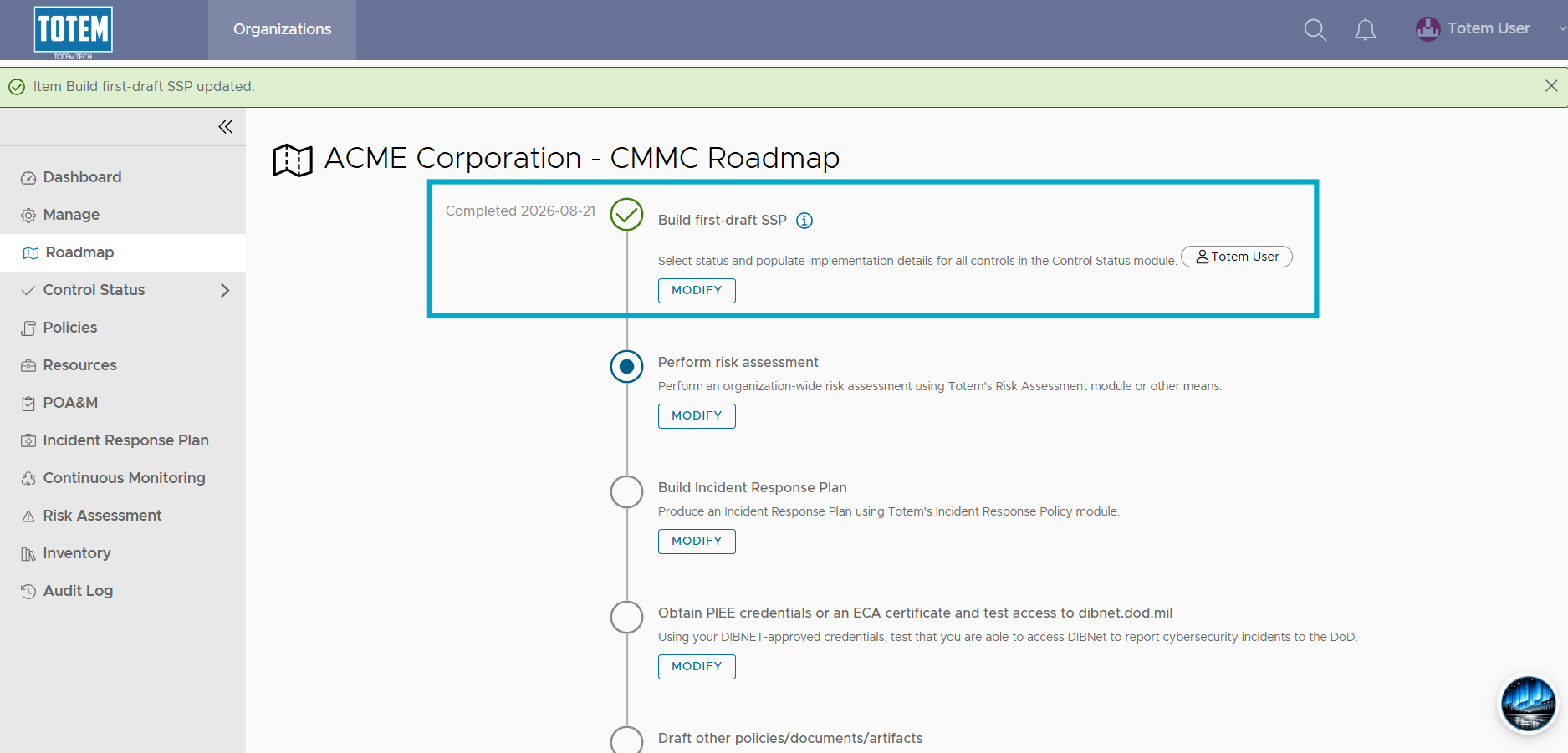Click 'ACME Corporation - CMMC Roadmap' heading
This screenshot has height=753, width=1568.
click(x=582, y=158)
